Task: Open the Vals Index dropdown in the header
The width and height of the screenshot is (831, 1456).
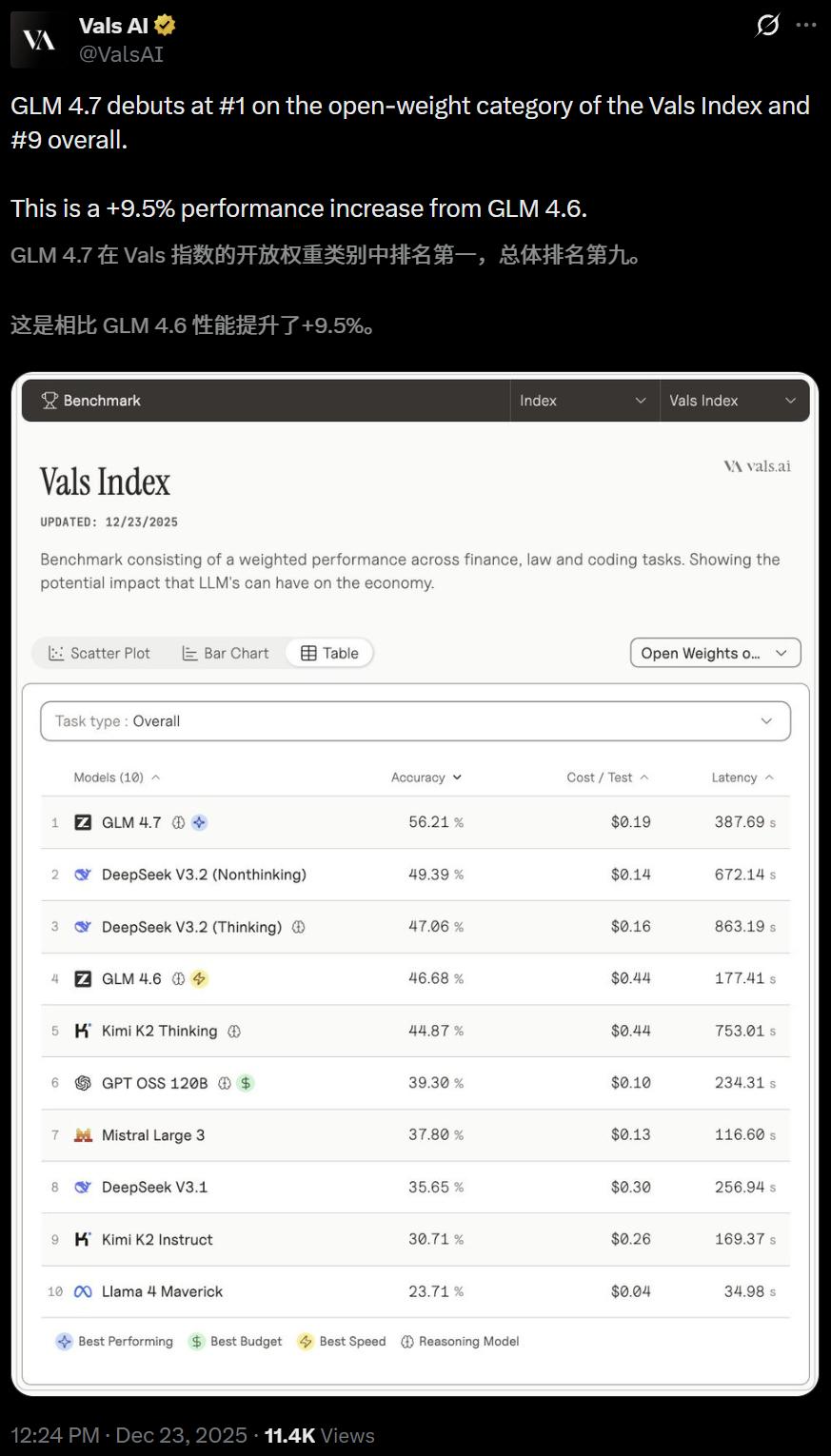Action: (x=733, y=401)
